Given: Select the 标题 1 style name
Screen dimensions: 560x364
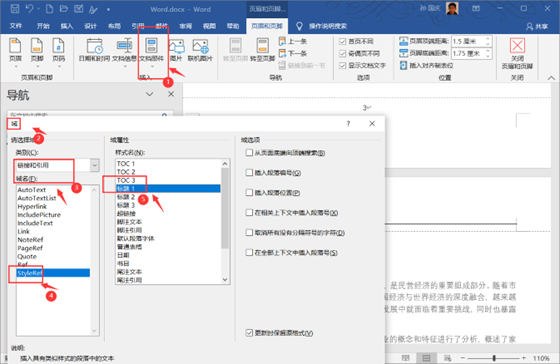Looking at the screenshot, I should 168,188.
